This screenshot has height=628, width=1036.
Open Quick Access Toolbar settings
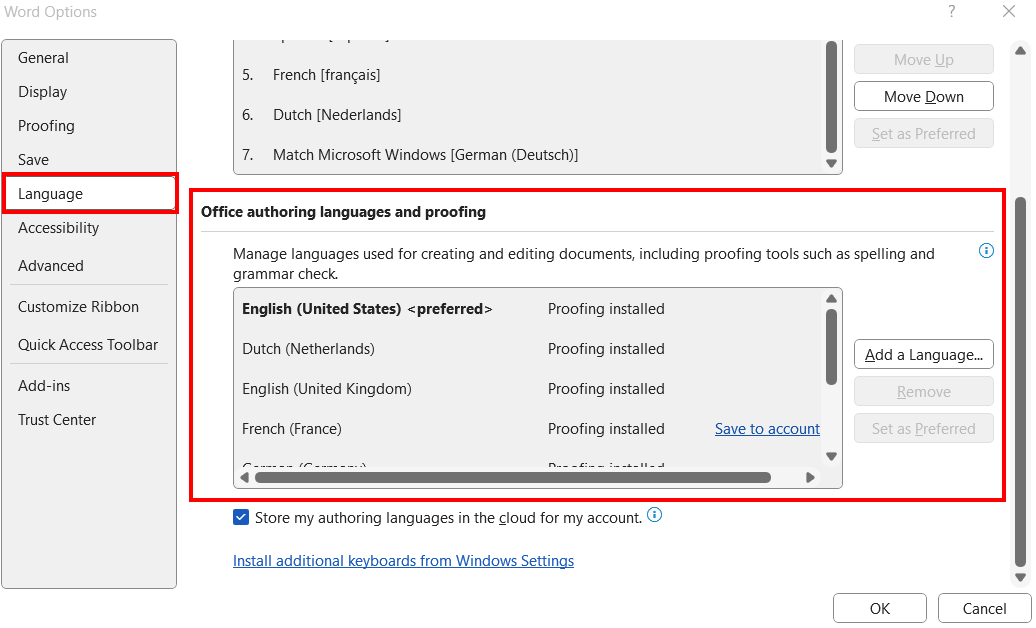click(x=89, y=344)
